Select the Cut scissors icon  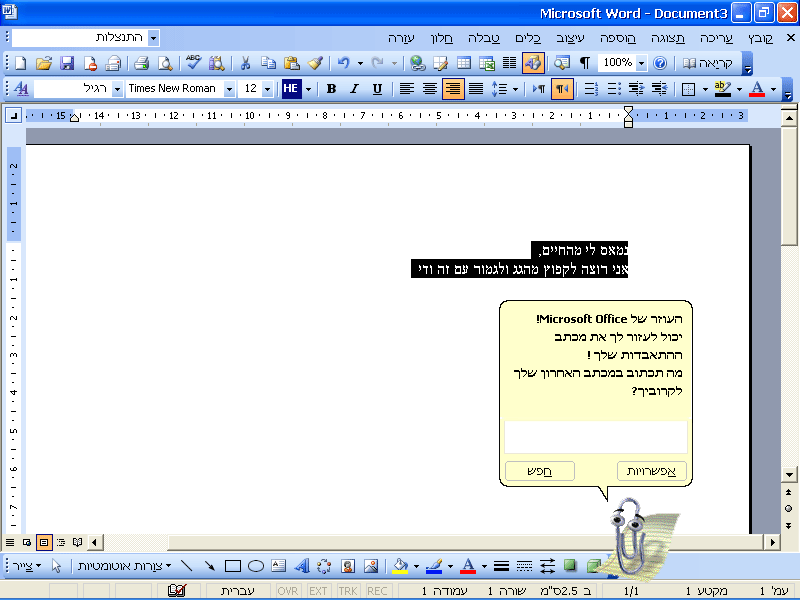(244, 63)
